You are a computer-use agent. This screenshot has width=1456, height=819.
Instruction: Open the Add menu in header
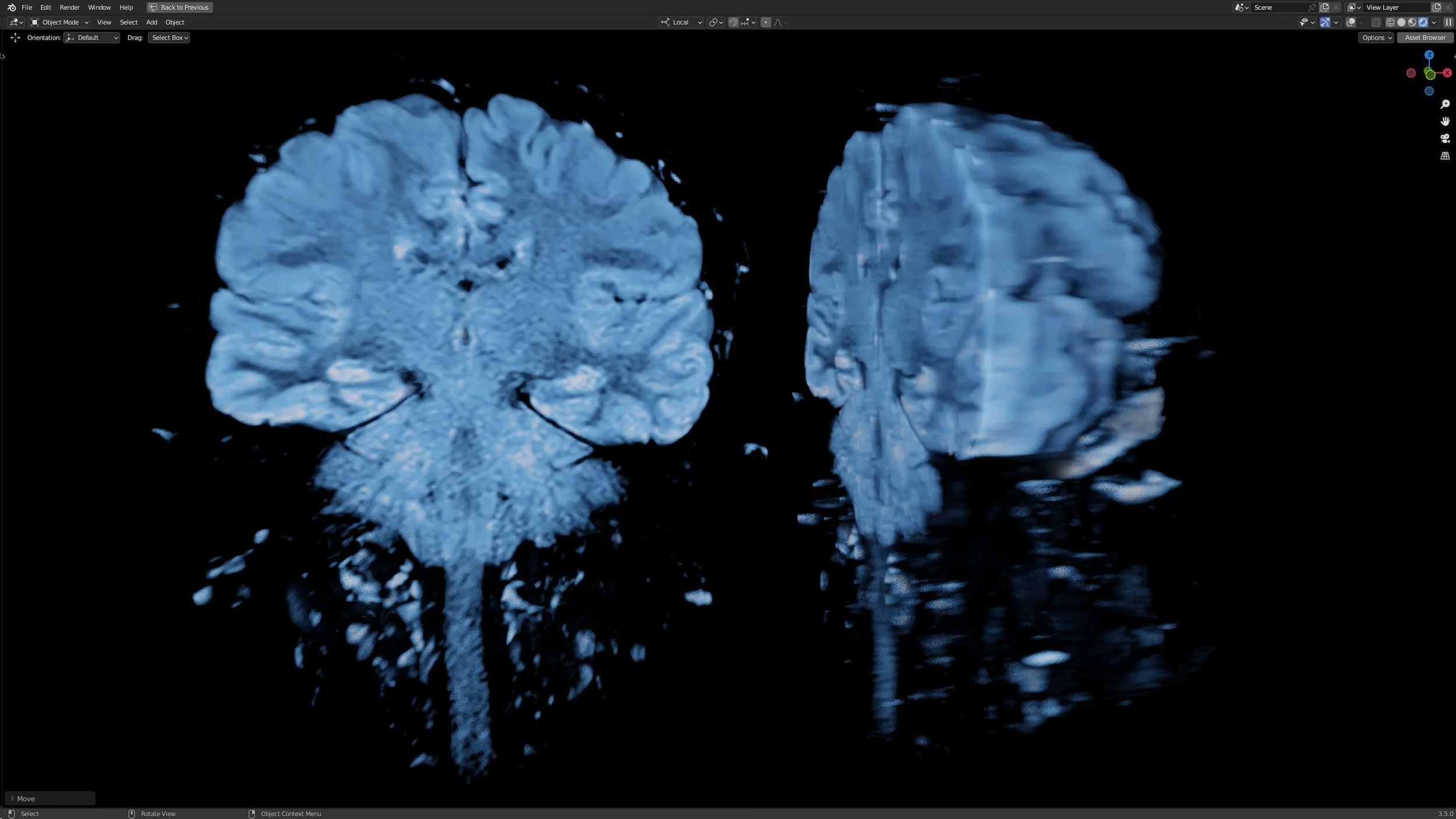pos(151,22)
